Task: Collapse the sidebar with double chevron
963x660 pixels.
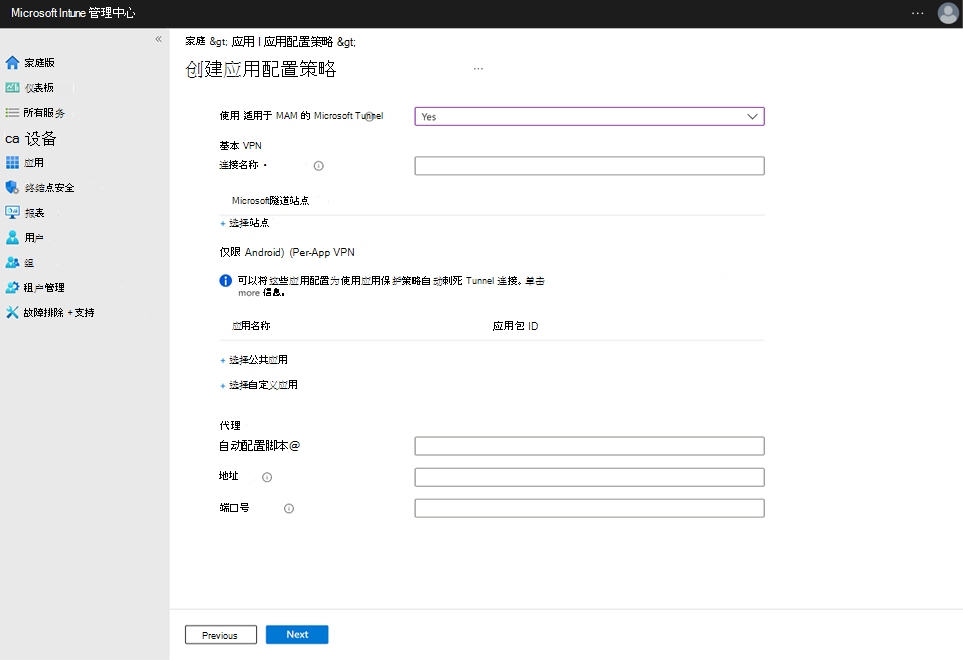Action: pyautogui.click(x=158, y=39)
